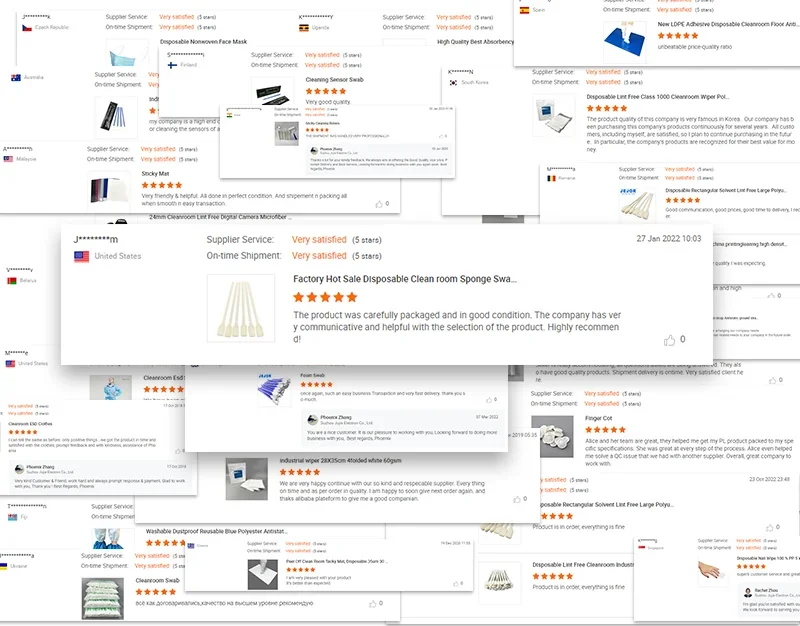This screenshot has width=800, height=626.
Task: Click the South Korea flag icon
Action: click(x=453, y=83)
